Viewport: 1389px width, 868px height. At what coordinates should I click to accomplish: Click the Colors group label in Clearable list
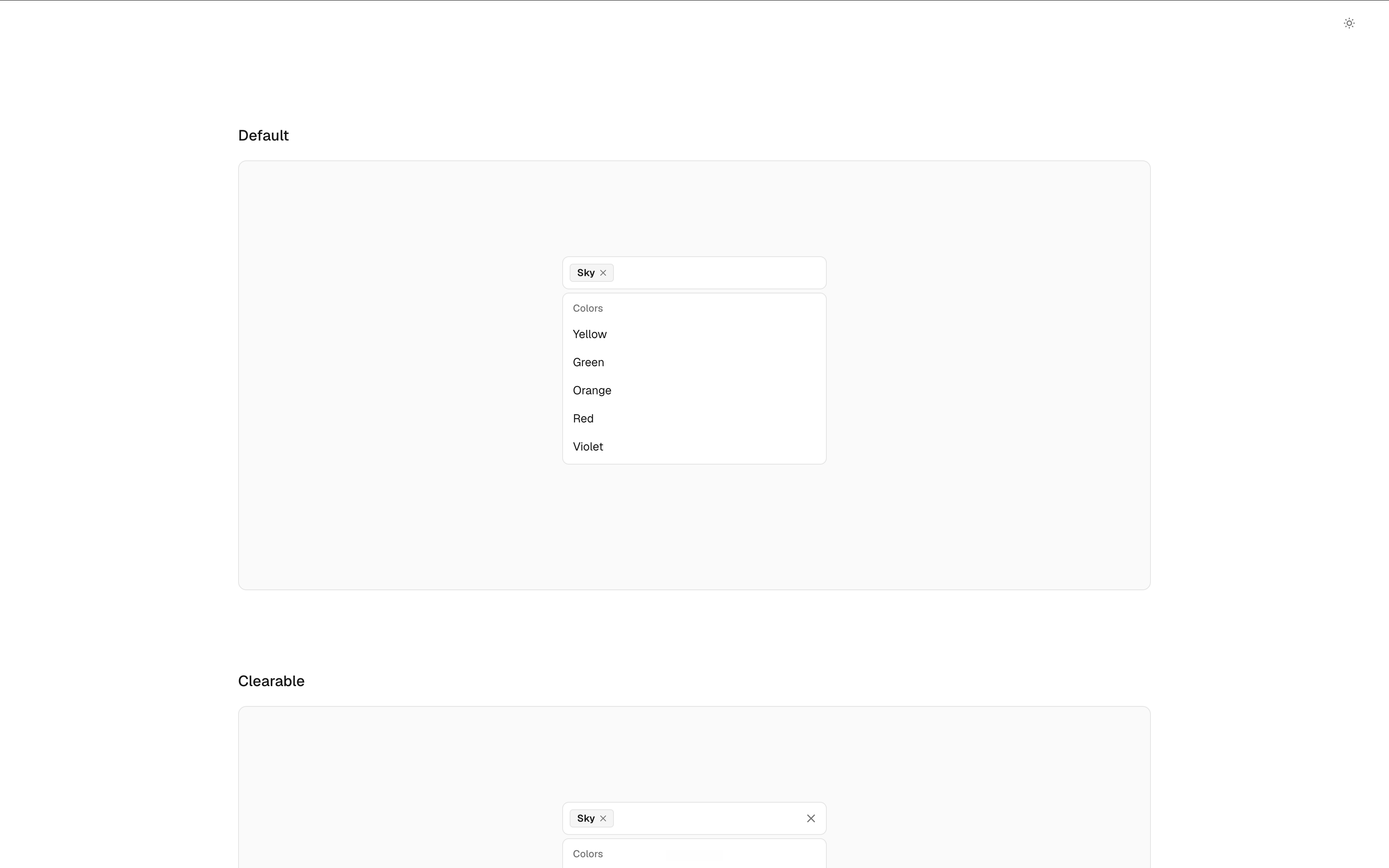coord(588,854)
